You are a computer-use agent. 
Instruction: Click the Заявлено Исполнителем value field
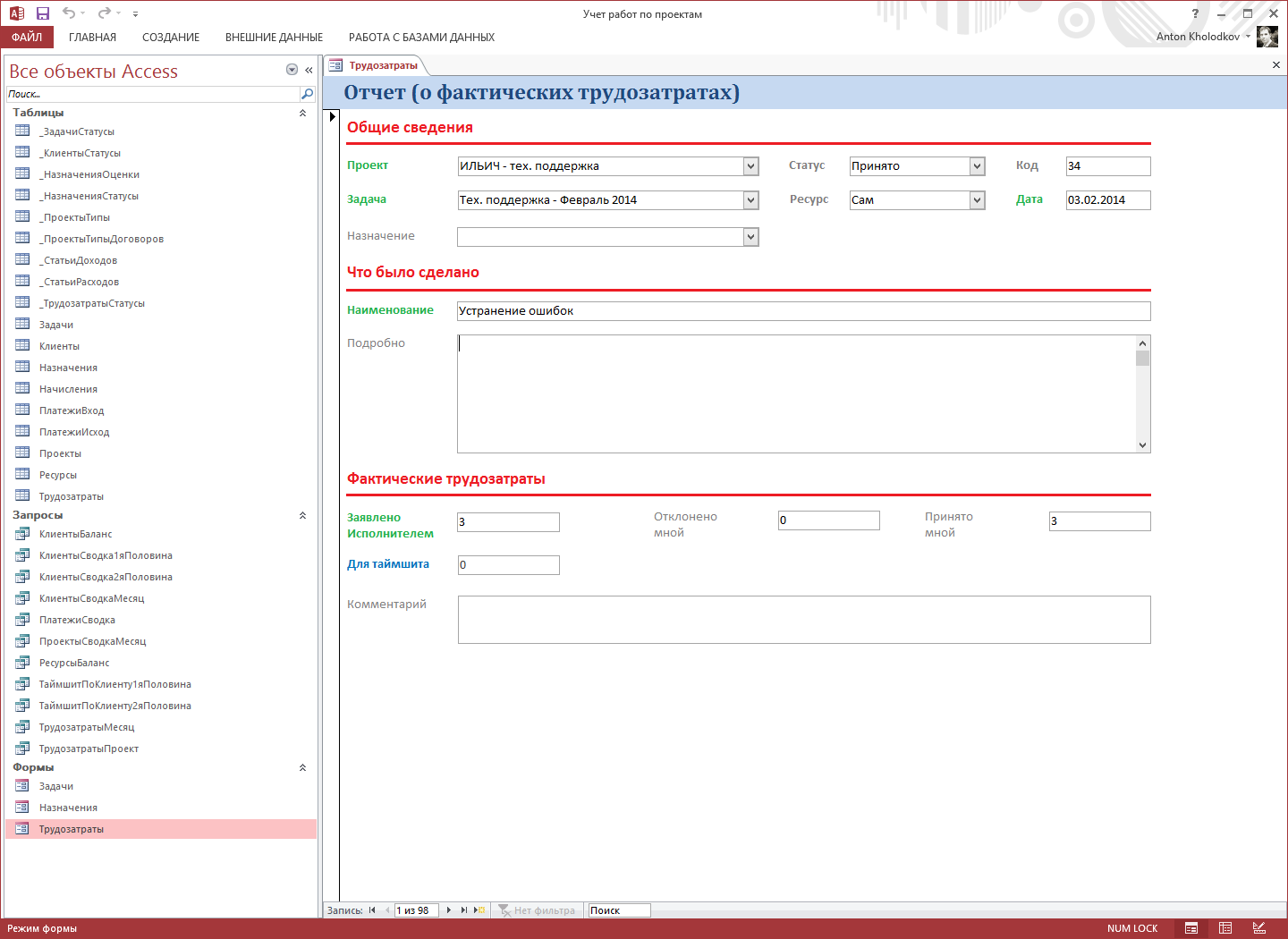click(x=509, y=522)
